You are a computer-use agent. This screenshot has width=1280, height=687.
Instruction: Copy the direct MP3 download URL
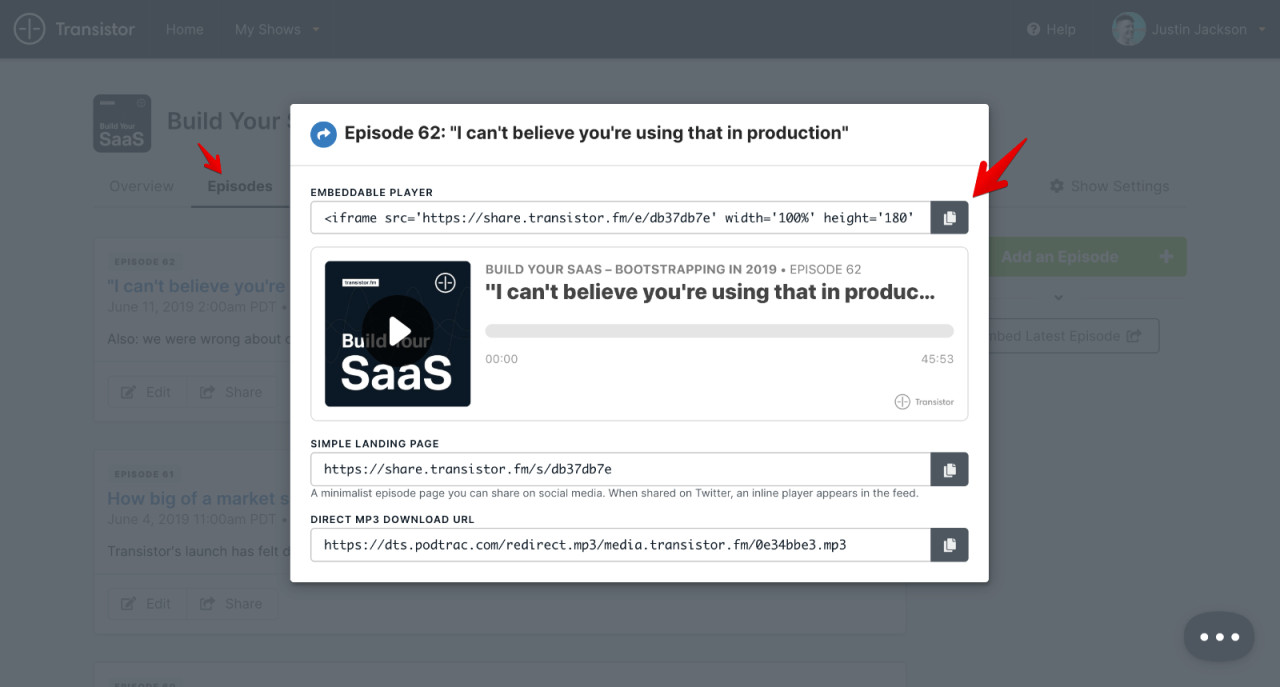coord(948,545)
